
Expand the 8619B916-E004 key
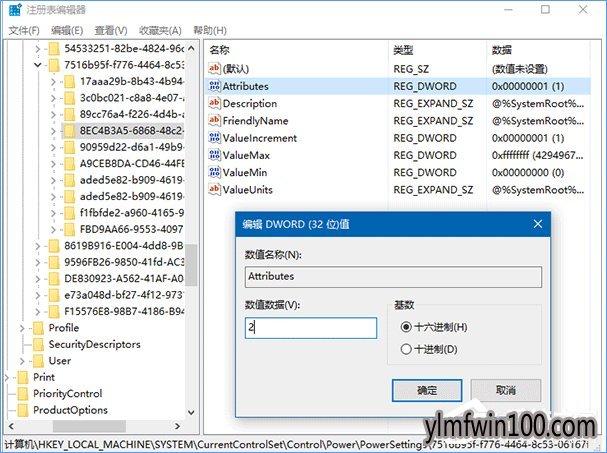click(38, 246)
